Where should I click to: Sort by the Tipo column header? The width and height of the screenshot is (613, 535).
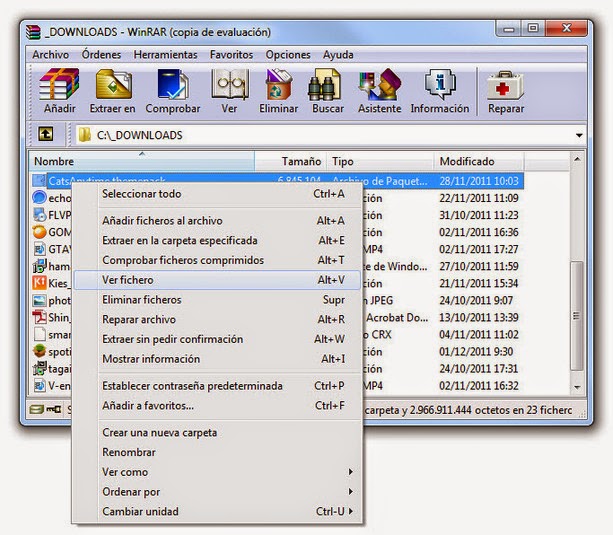(x=380, y=161)
